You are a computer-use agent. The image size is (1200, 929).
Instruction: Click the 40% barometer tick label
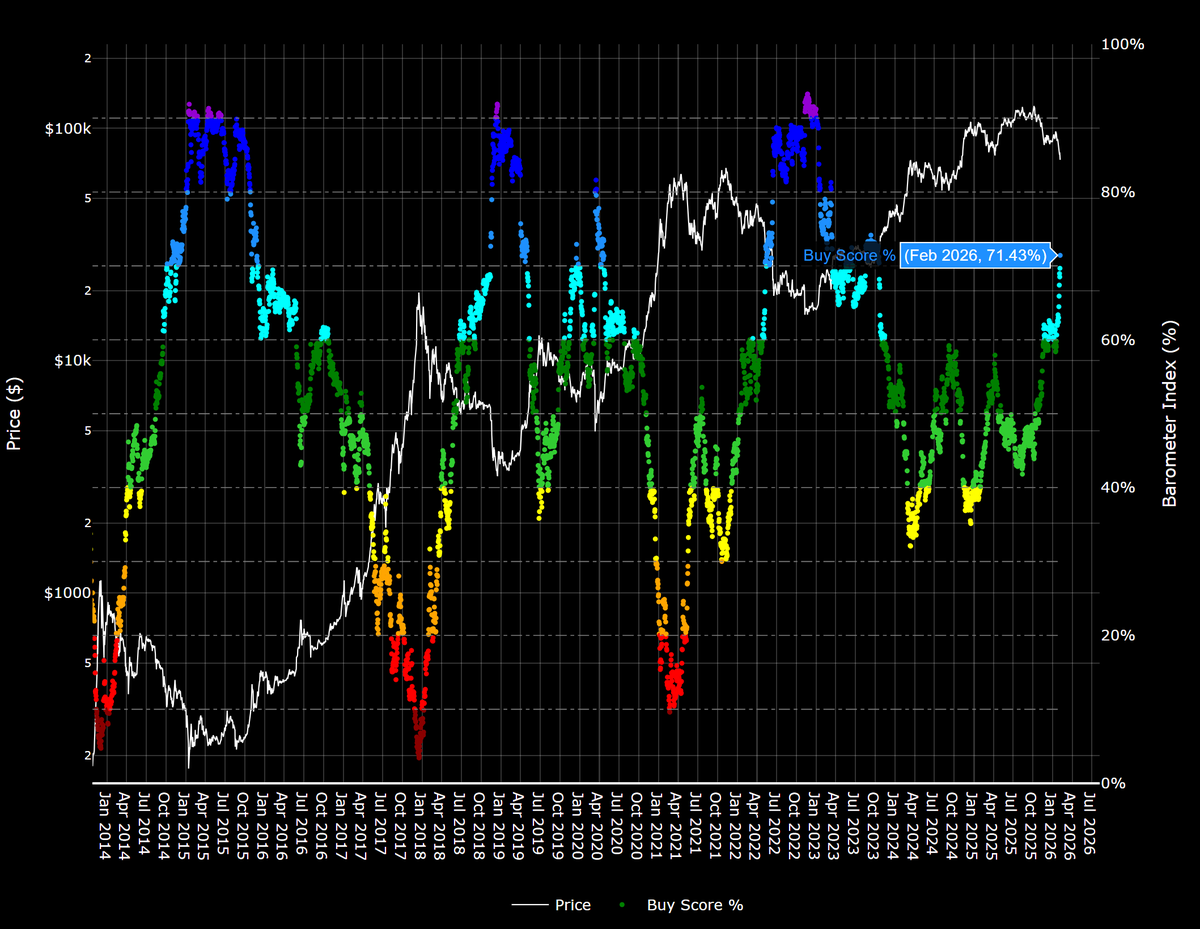coord(1119,488)
